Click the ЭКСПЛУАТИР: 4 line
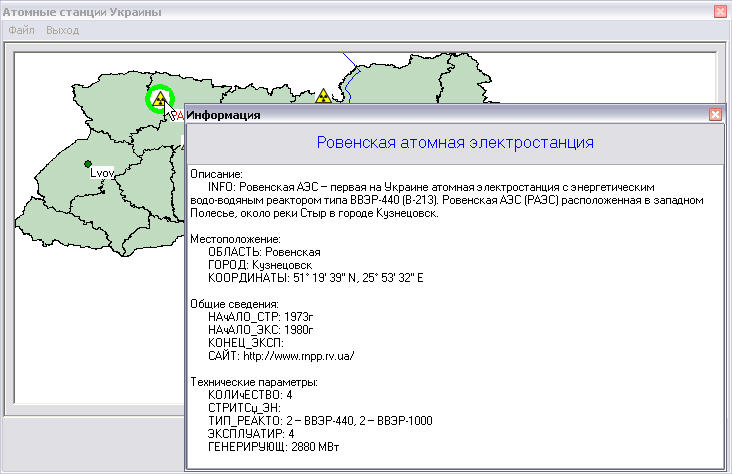Image resolution: width=732 pixels, height=474 pixels. pyautogui.click(x=251, y=434)
